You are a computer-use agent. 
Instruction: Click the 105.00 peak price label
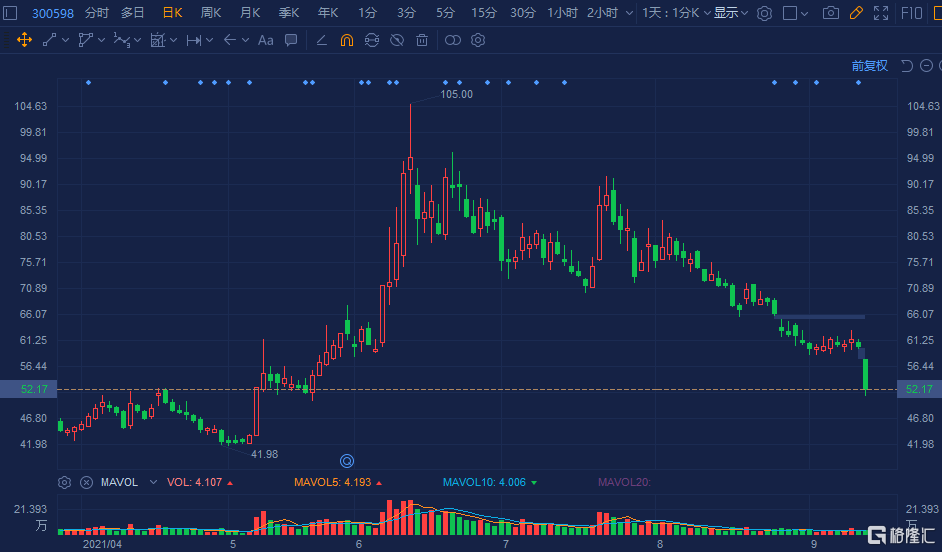[456, 94]
